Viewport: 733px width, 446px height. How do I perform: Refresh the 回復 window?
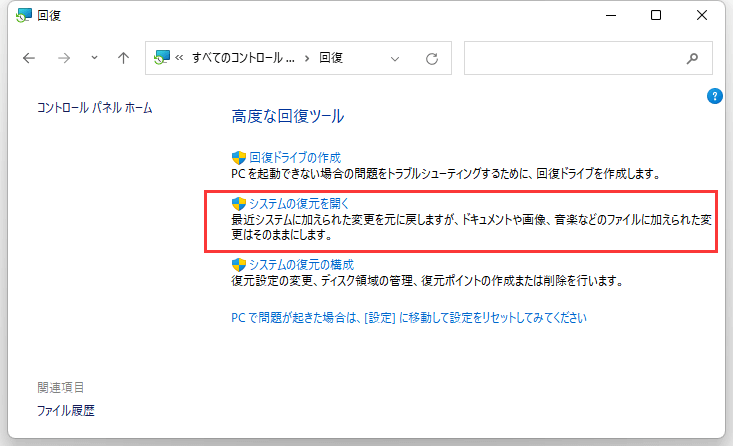point(431,58)
